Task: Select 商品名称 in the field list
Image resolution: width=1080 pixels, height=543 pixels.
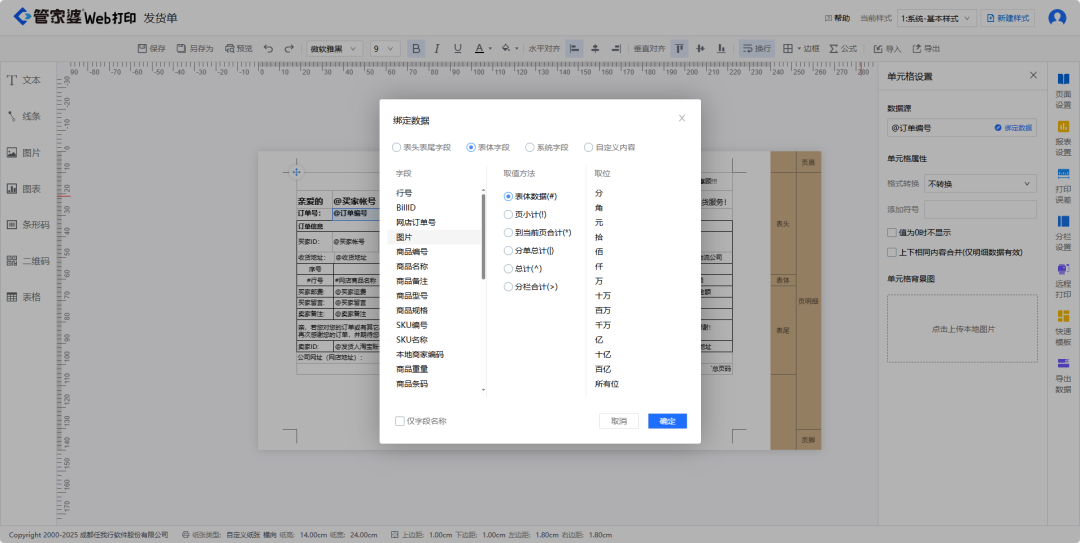Action: pos(412,267)
